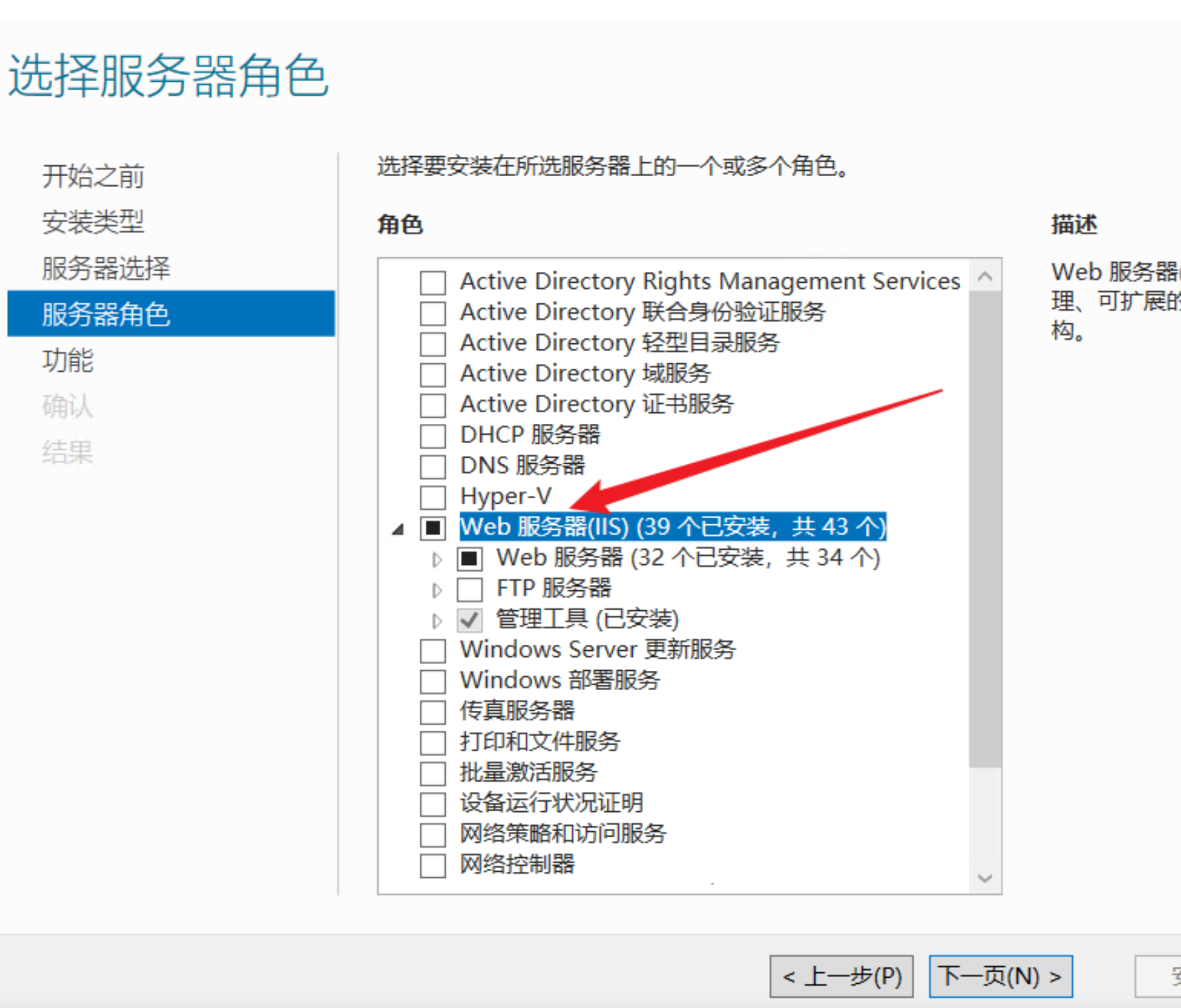Check Windows 部署服务 checkbox
Viewport: 1181px width, 1008px height.
[433, 681]
